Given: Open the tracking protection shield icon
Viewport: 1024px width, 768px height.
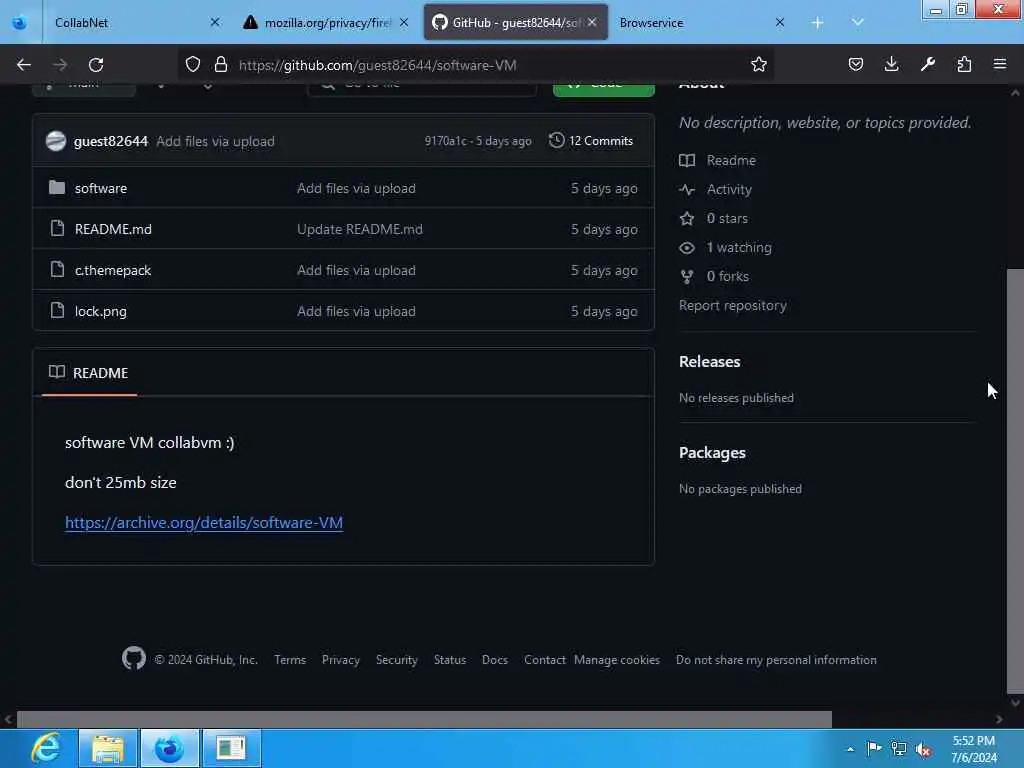Looking at the screenshot, I should (193, 64).
